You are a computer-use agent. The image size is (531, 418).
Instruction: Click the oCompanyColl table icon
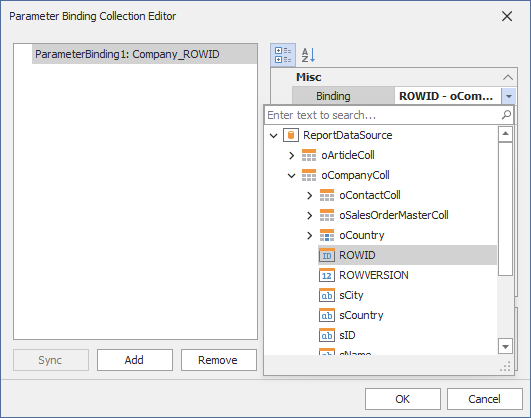pos(309,175)
